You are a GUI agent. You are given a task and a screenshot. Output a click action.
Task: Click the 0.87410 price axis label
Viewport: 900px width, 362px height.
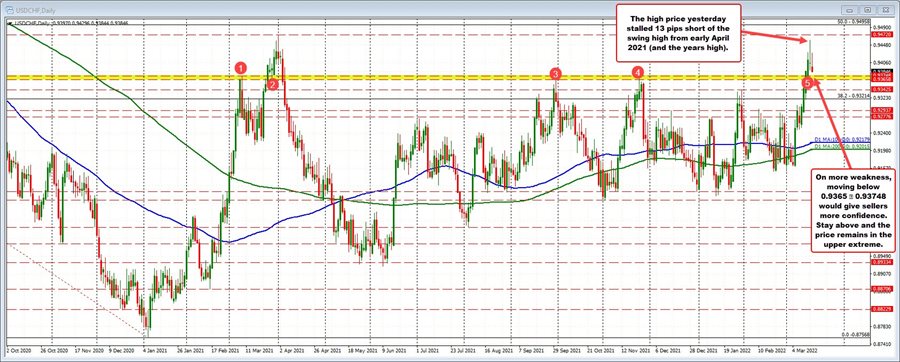[x=883, y=345]
